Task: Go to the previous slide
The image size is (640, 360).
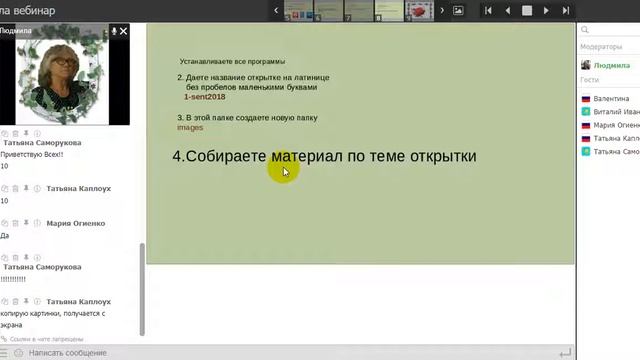Action: pyautogui.click(x=507, y=11)
